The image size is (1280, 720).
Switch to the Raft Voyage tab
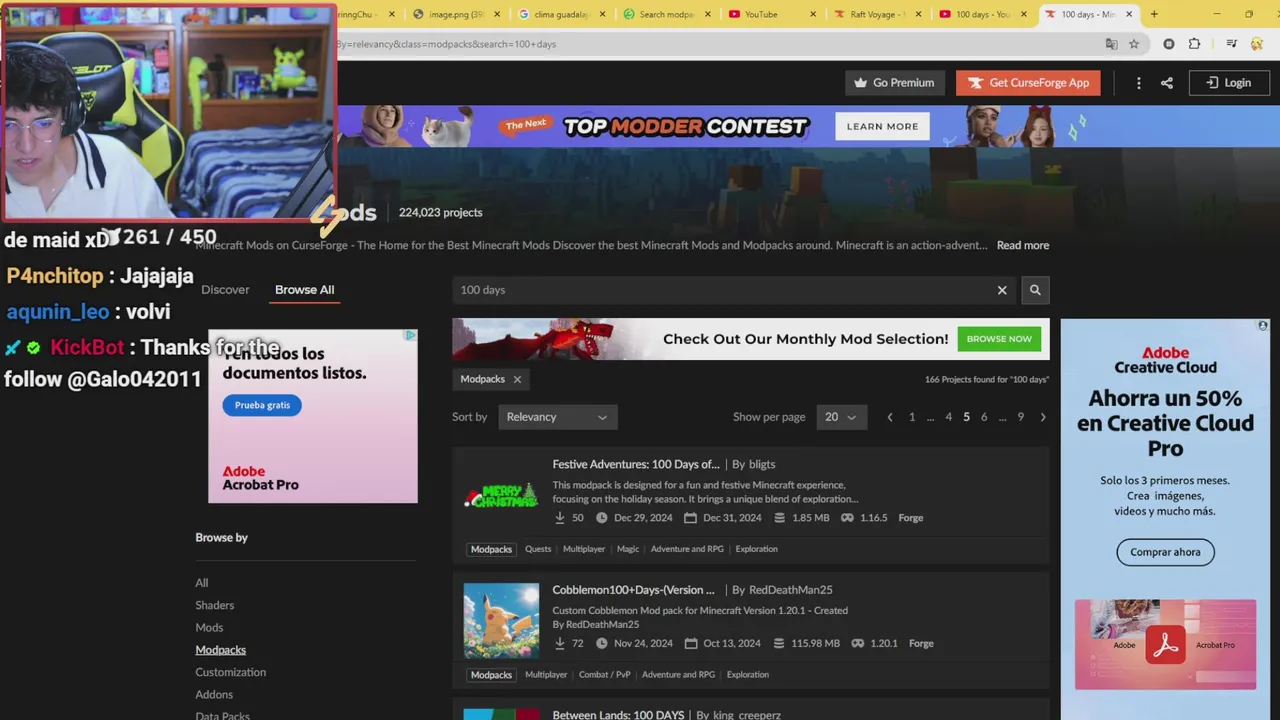(x=876, y=14)
